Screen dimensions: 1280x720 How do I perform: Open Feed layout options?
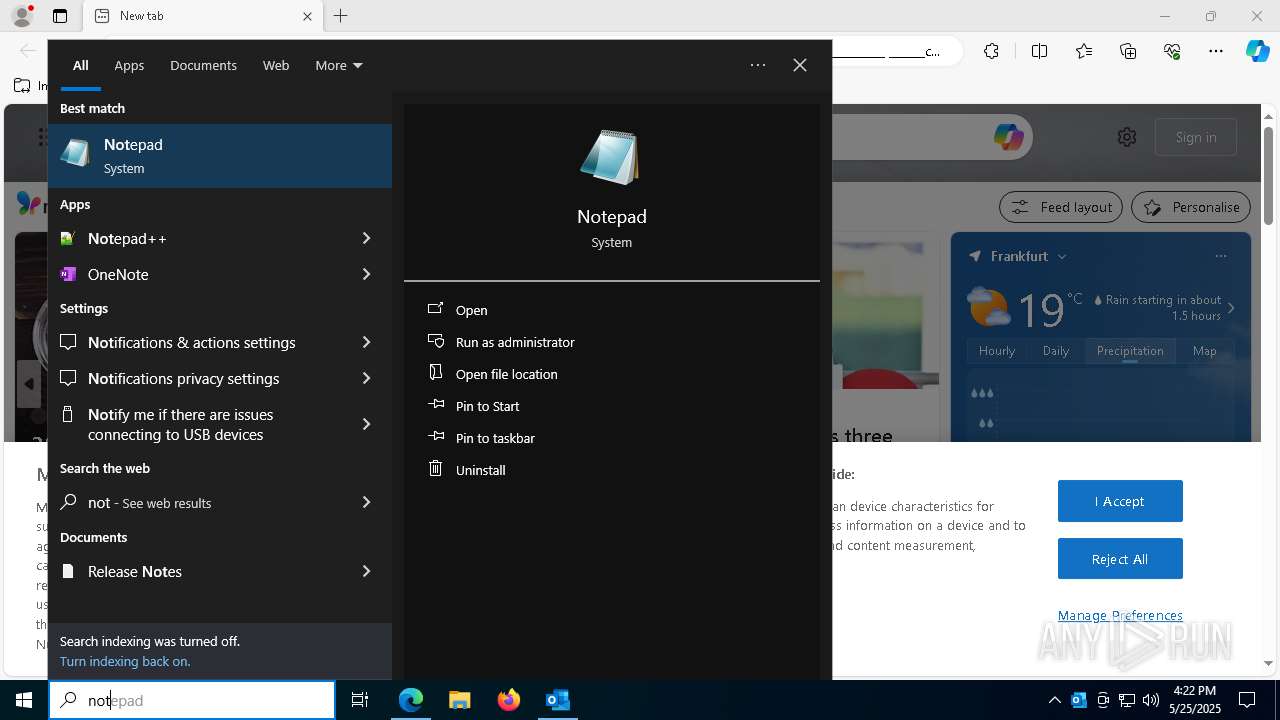1061,207
